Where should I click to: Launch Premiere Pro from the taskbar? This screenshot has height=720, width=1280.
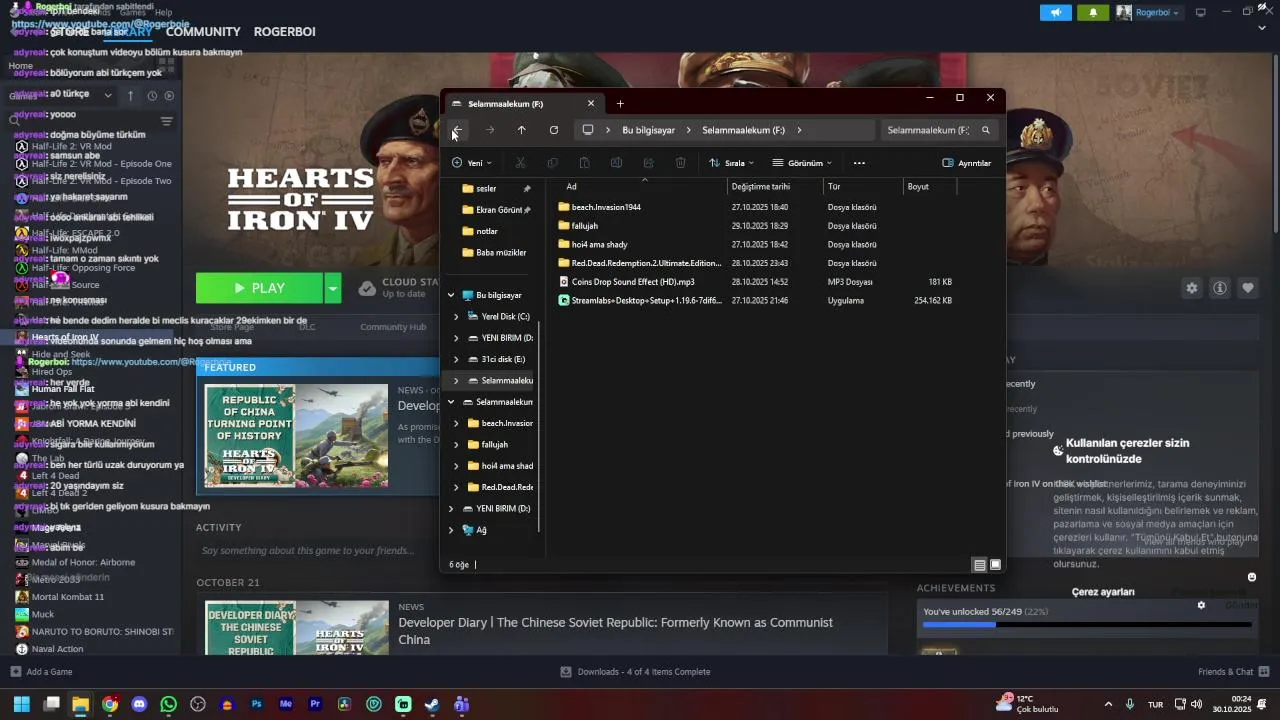point(315,704)
